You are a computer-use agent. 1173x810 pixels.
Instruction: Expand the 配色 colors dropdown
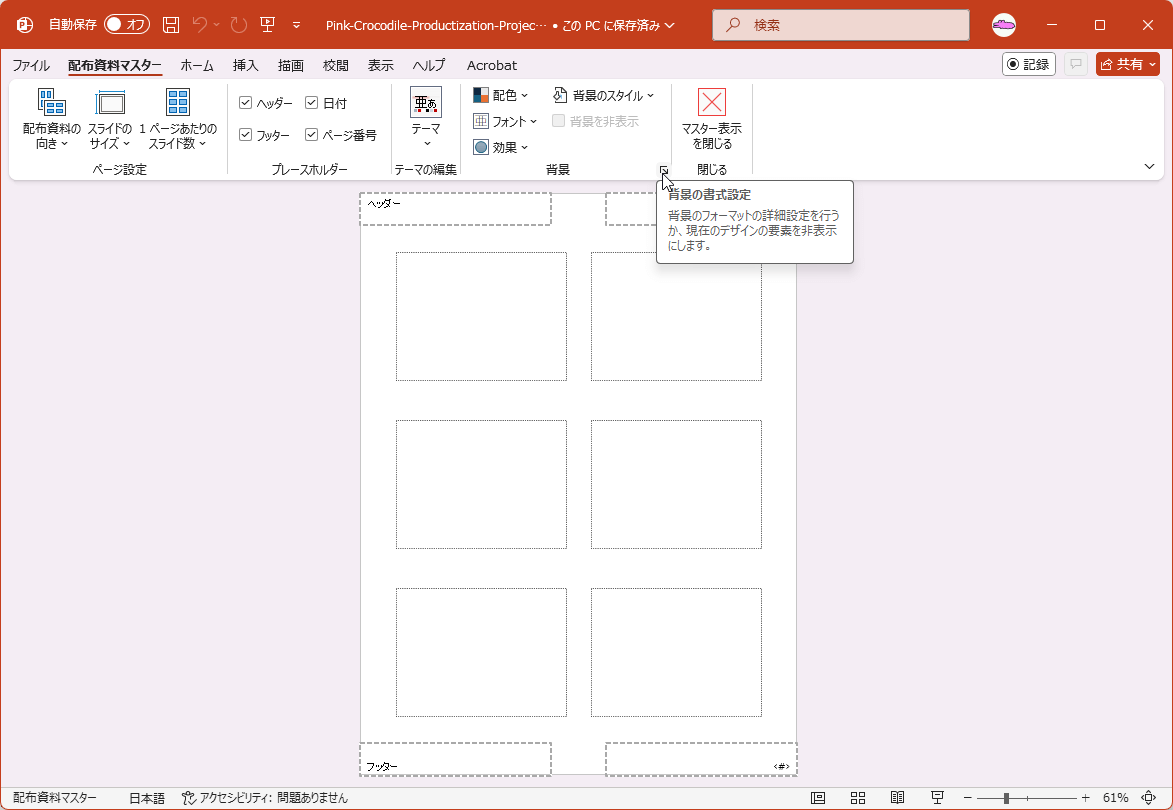pos(500,95)
